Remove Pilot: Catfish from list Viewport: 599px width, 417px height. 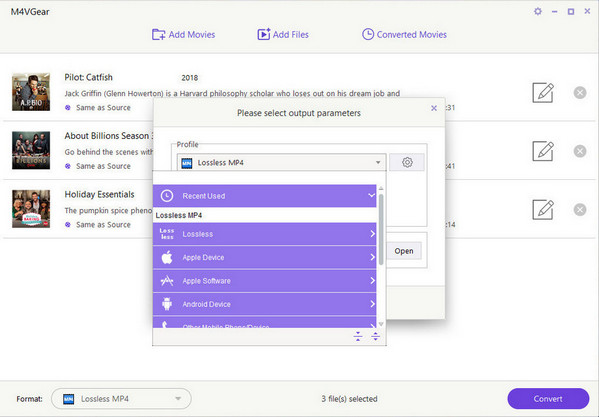click(x=580, y=92)
